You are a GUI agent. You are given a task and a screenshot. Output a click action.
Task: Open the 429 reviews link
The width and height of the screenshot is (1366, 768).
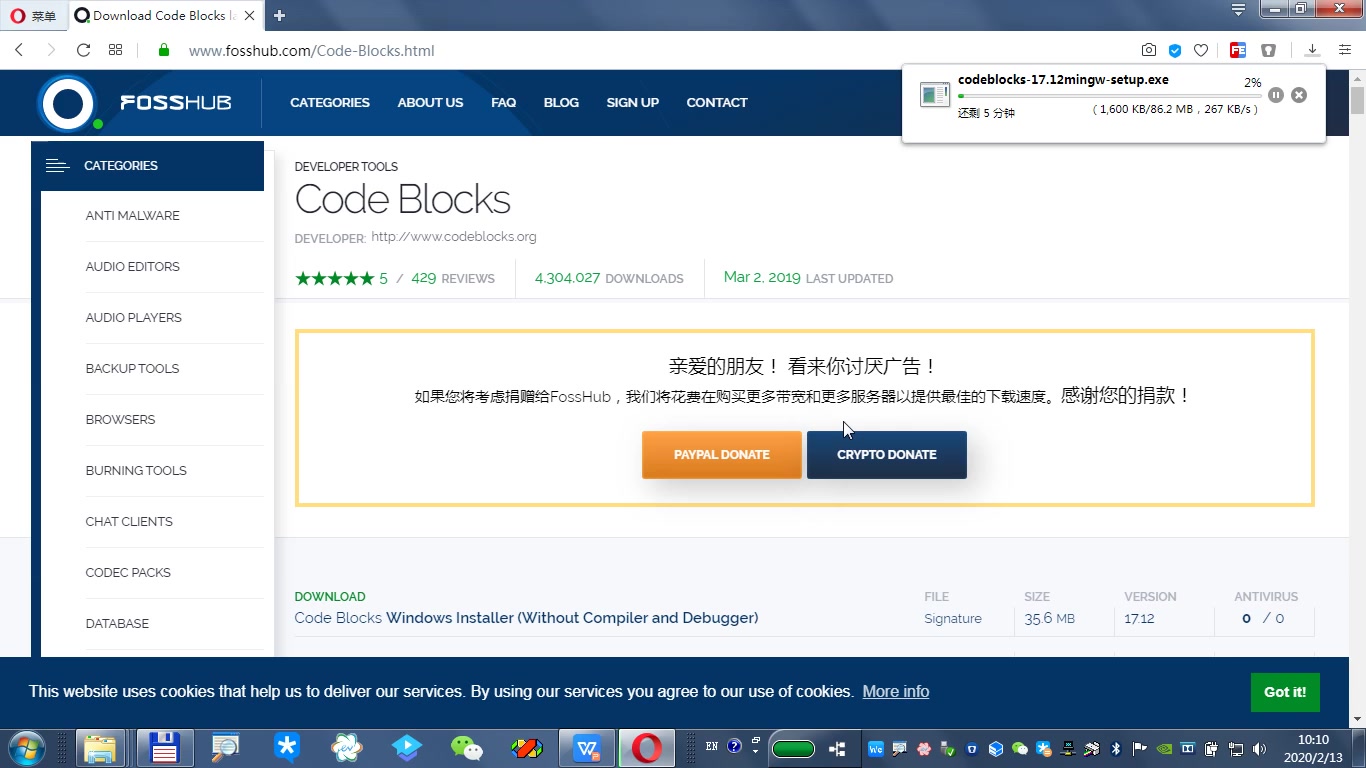click(x=453, y=278)
